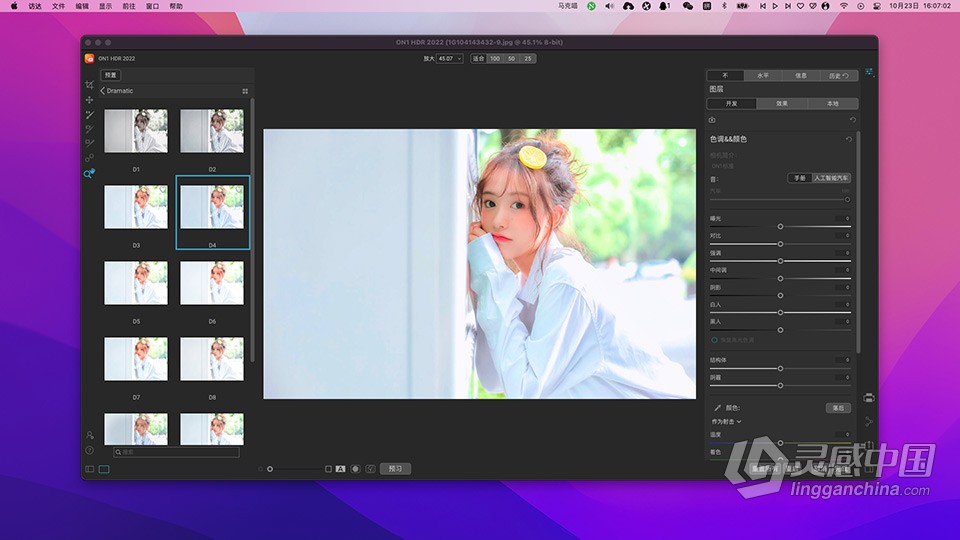
Task: Click the Wi-Fi icon in menu bar
Action: 844,6
